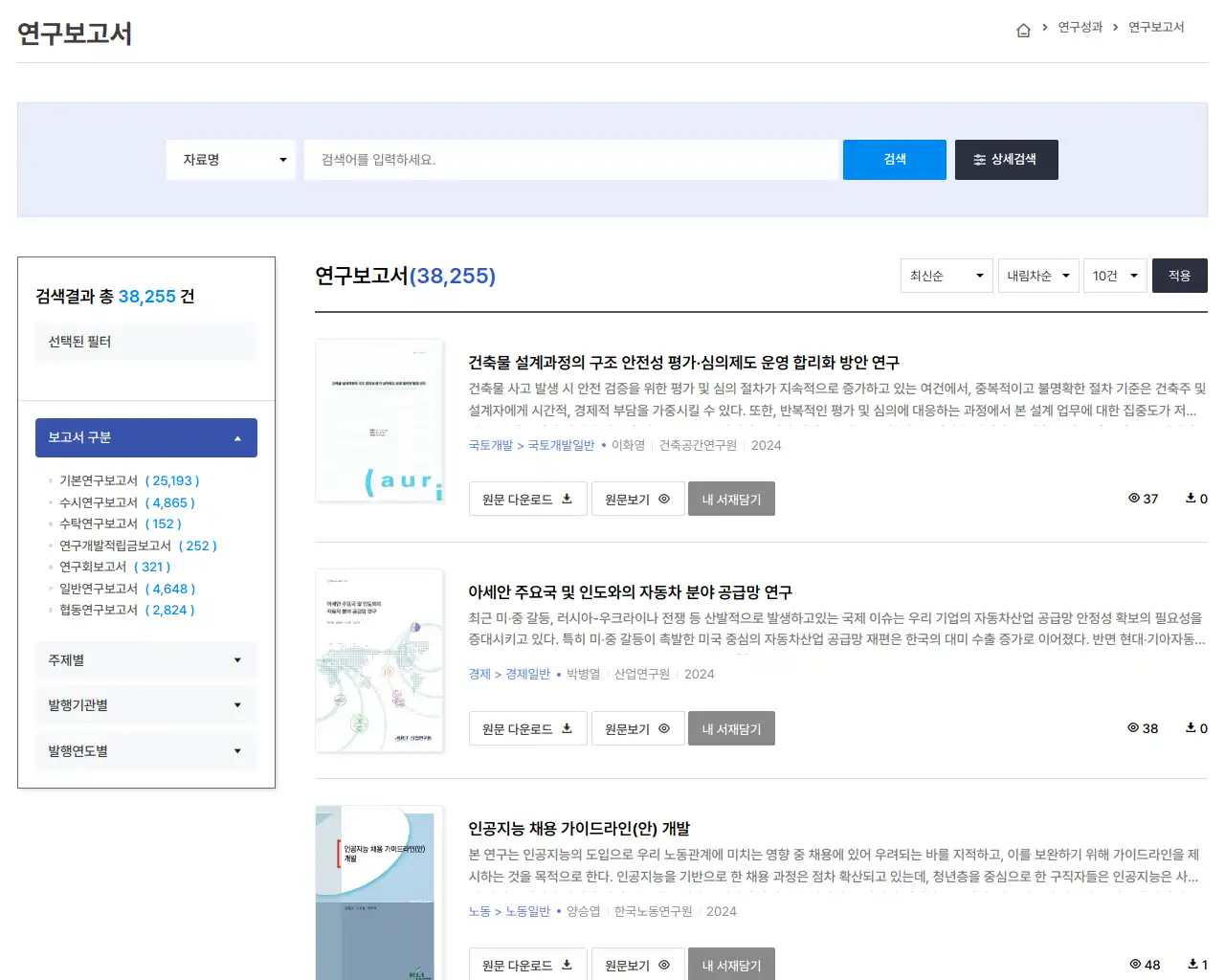Expand the 발행기관별 filter section
This screenshot has height=980, width=1225.
[145, 705]
